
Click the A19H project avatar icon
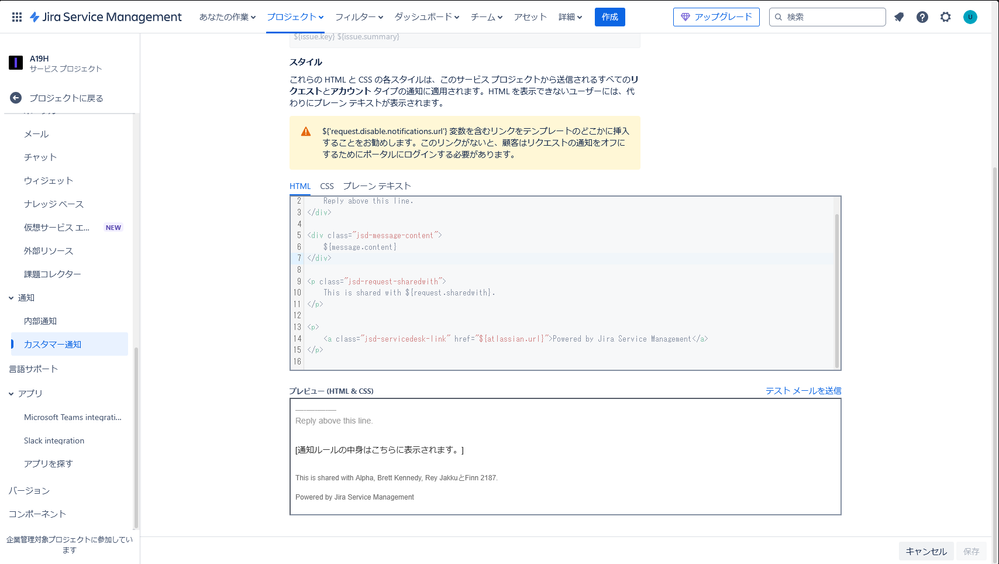click(16, 62)
